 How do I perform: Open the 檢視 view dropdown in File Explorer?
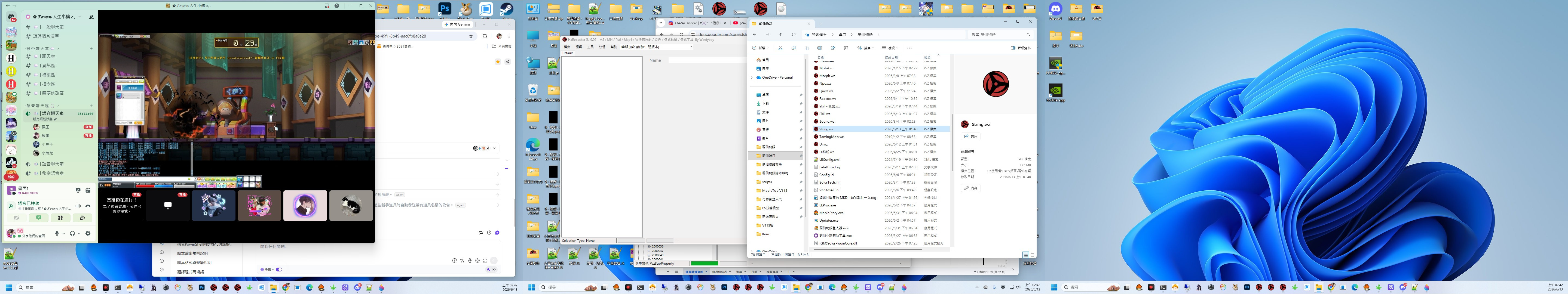[890, 48]
